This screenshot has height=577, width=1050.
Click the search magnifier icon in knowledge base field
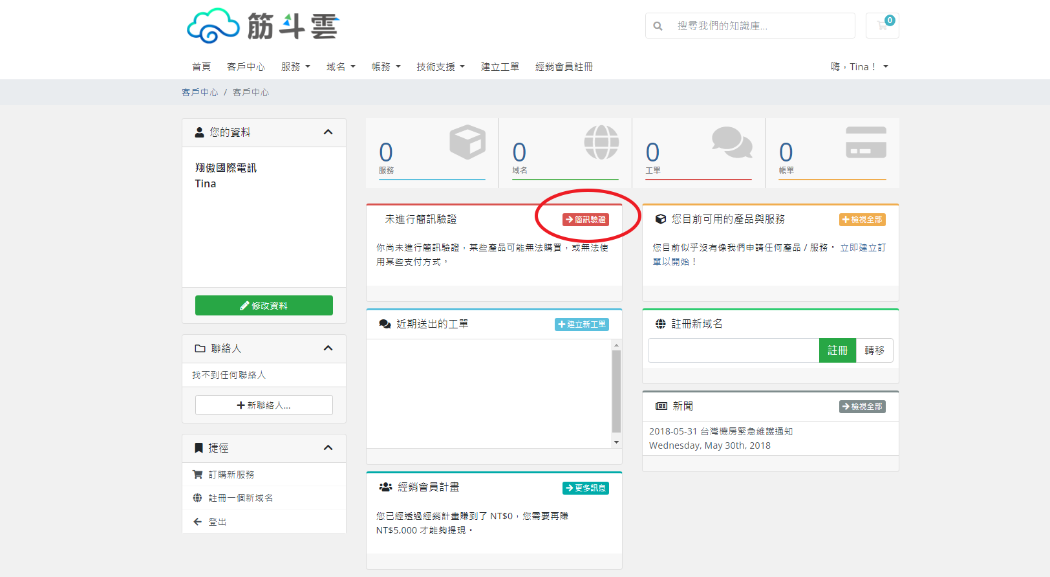pos(657,25)
